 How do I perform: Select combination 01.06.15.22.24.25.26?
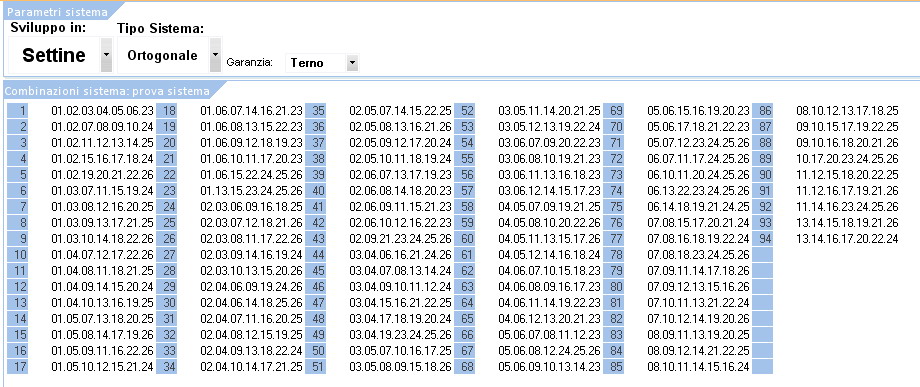pyautogui.click(x=252, y=175)
